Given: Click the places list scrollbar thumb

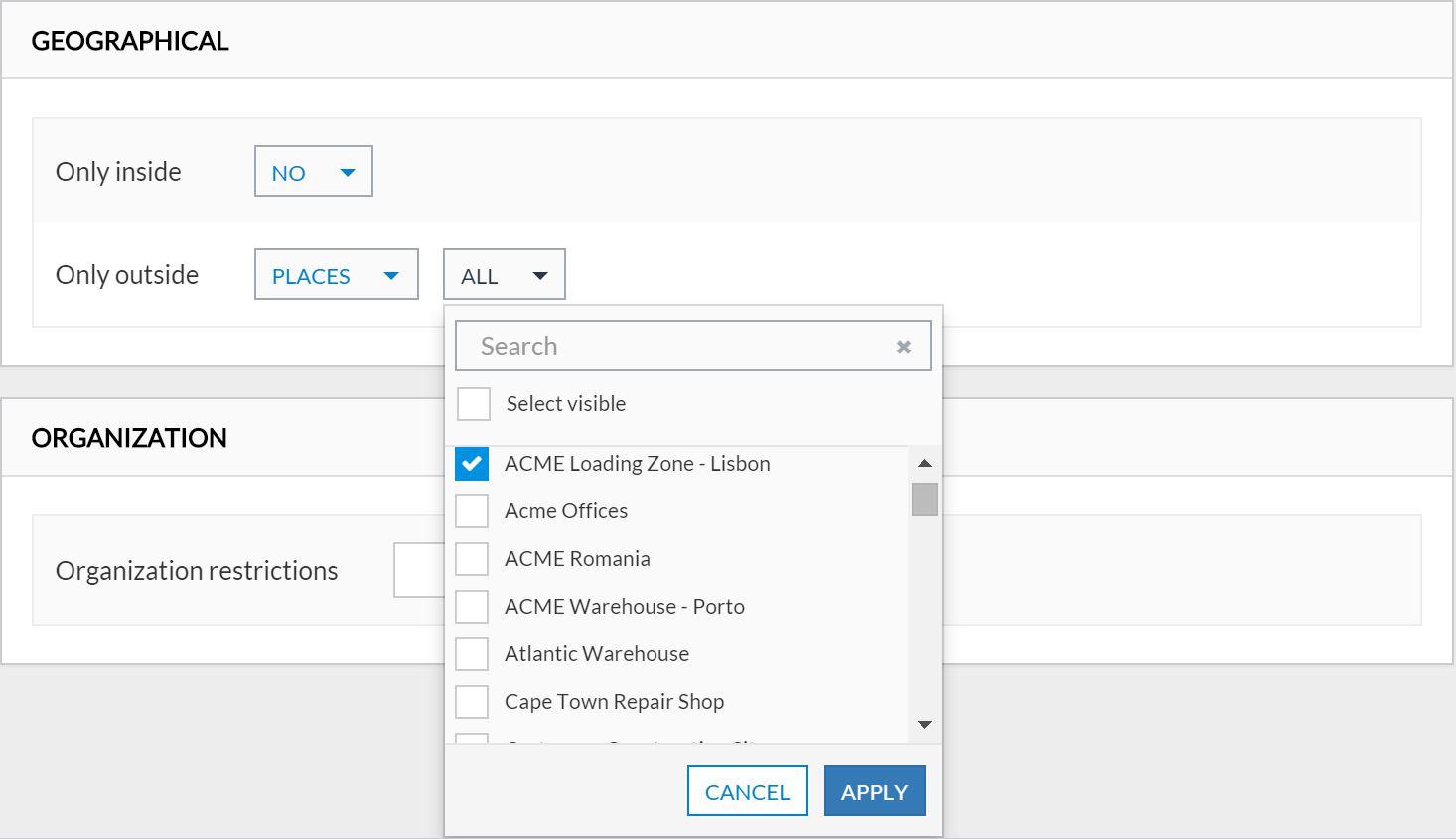Looking at the screenshot, I should pyautogui.click(x=924, y=499).
